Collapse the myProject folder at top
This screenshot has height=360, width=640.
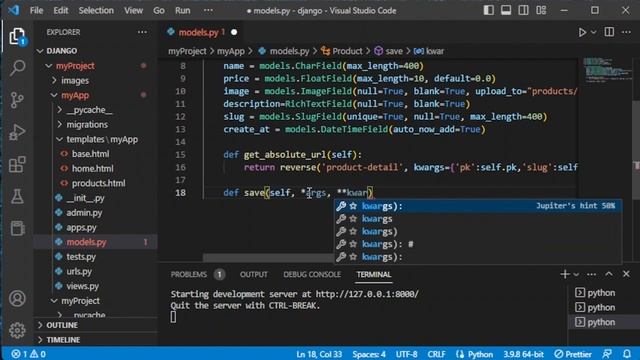(x=75, y=66)
